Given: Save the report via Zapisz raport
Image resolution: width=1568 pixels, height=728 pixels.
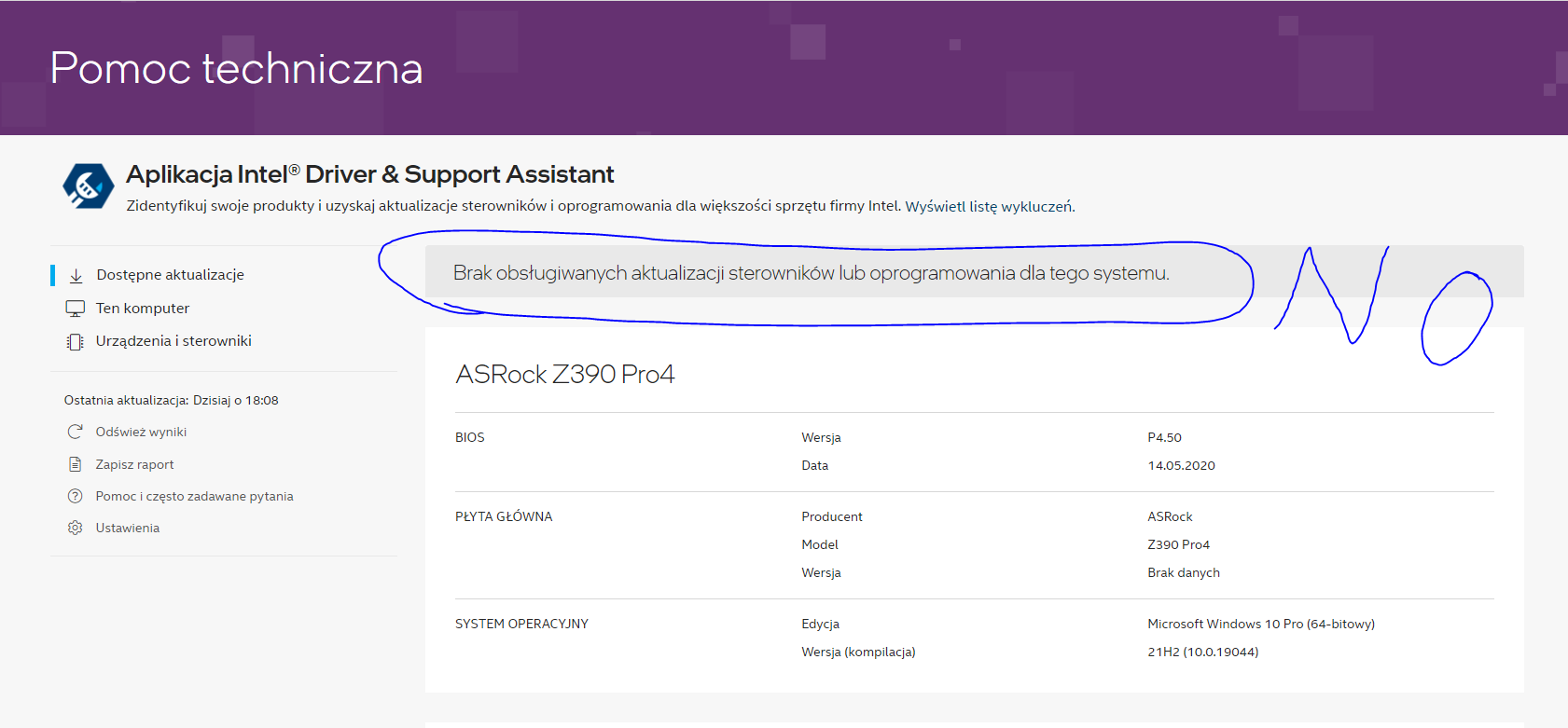Looking at the screenshot, I should pos(134,464).
